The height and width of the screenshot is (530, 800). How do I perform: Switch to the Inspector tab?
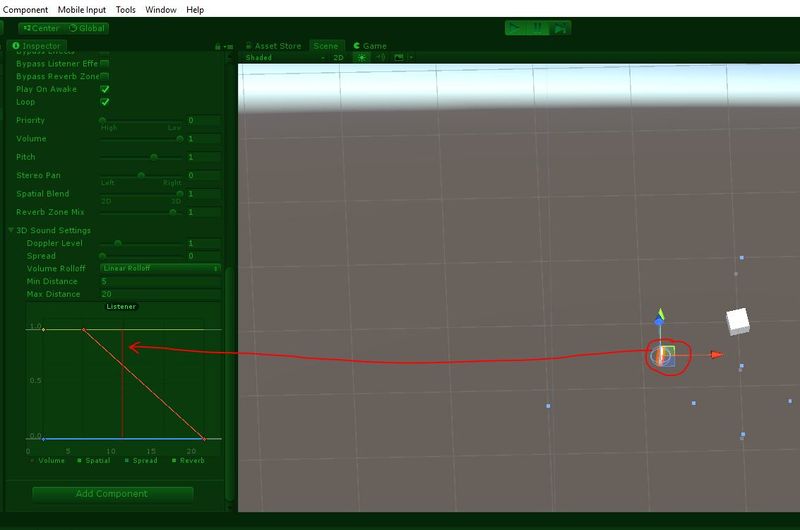click(36, 46)
